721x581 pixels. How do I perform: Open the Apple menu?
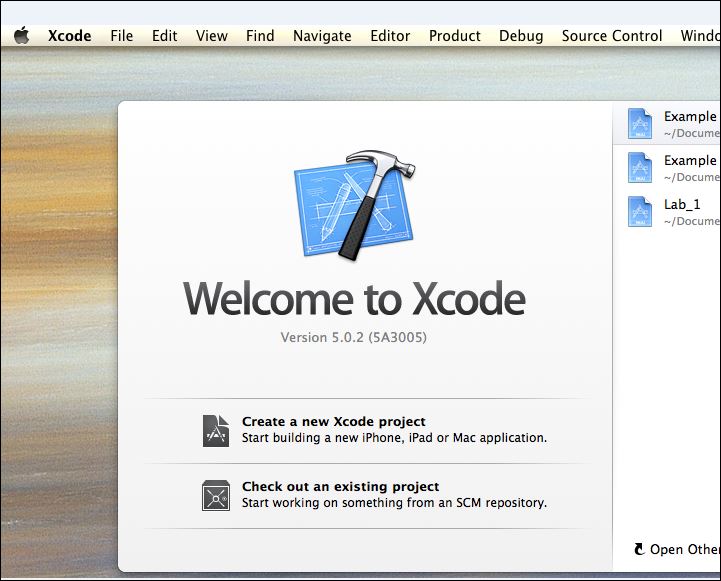click(21, 35)
